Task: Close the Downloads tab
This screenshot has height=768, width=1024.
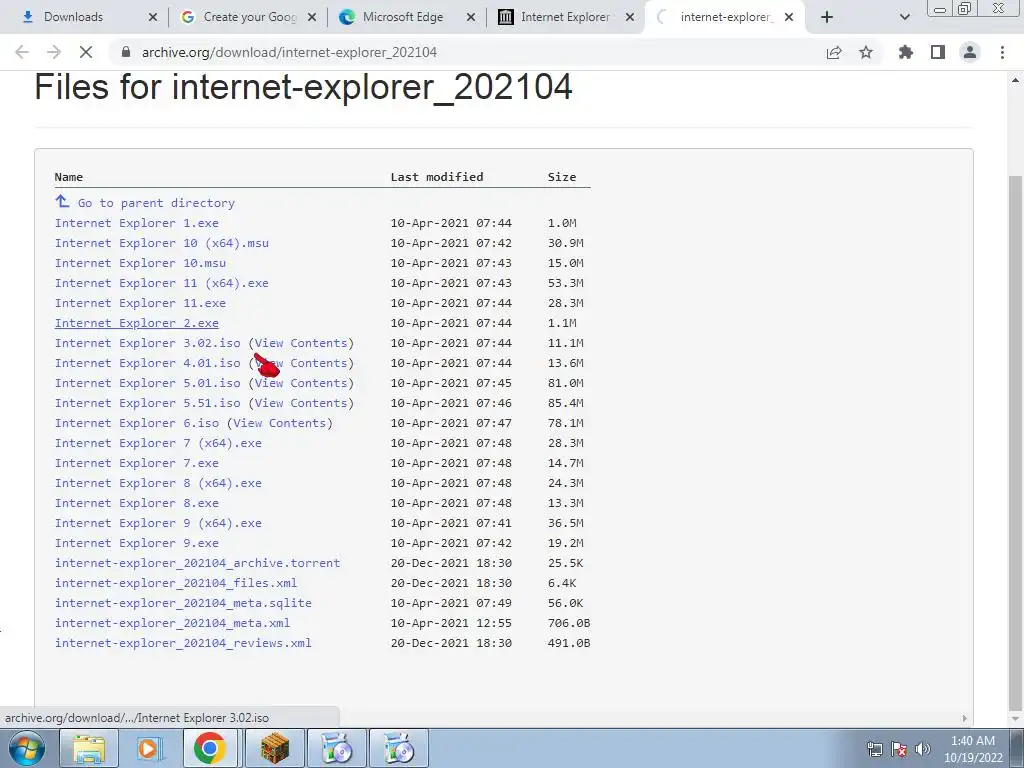Action: click(153, 18)
